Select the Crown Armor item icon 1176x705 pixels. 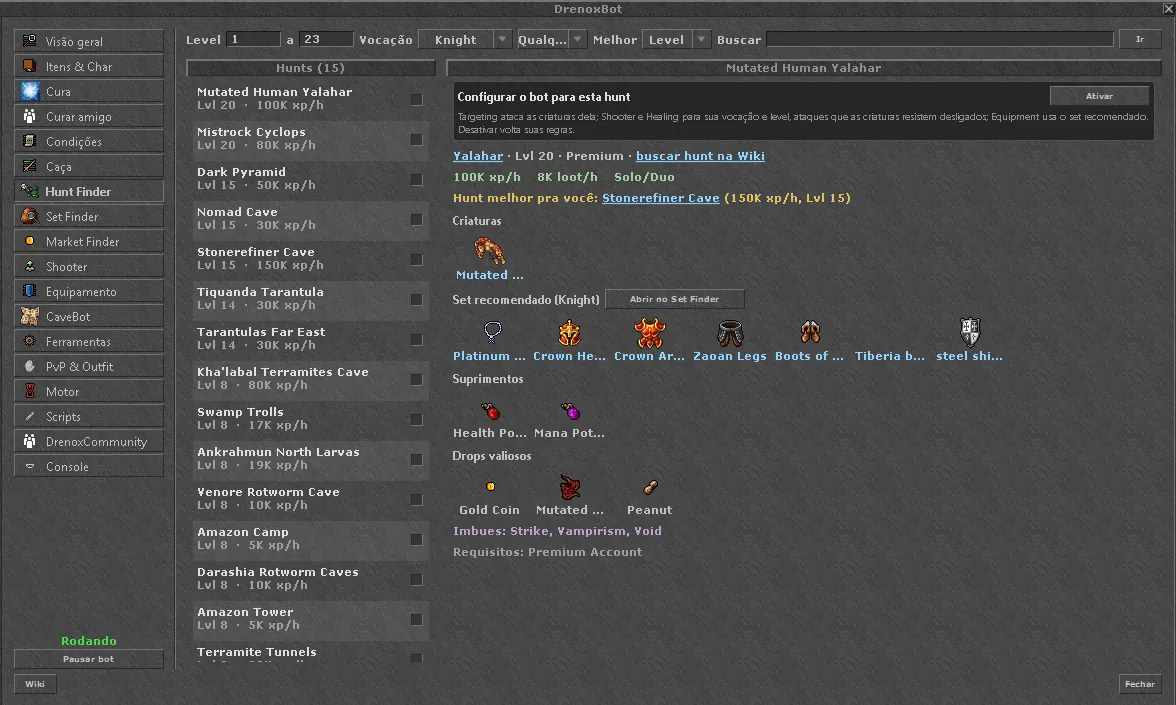pos(650,332)
